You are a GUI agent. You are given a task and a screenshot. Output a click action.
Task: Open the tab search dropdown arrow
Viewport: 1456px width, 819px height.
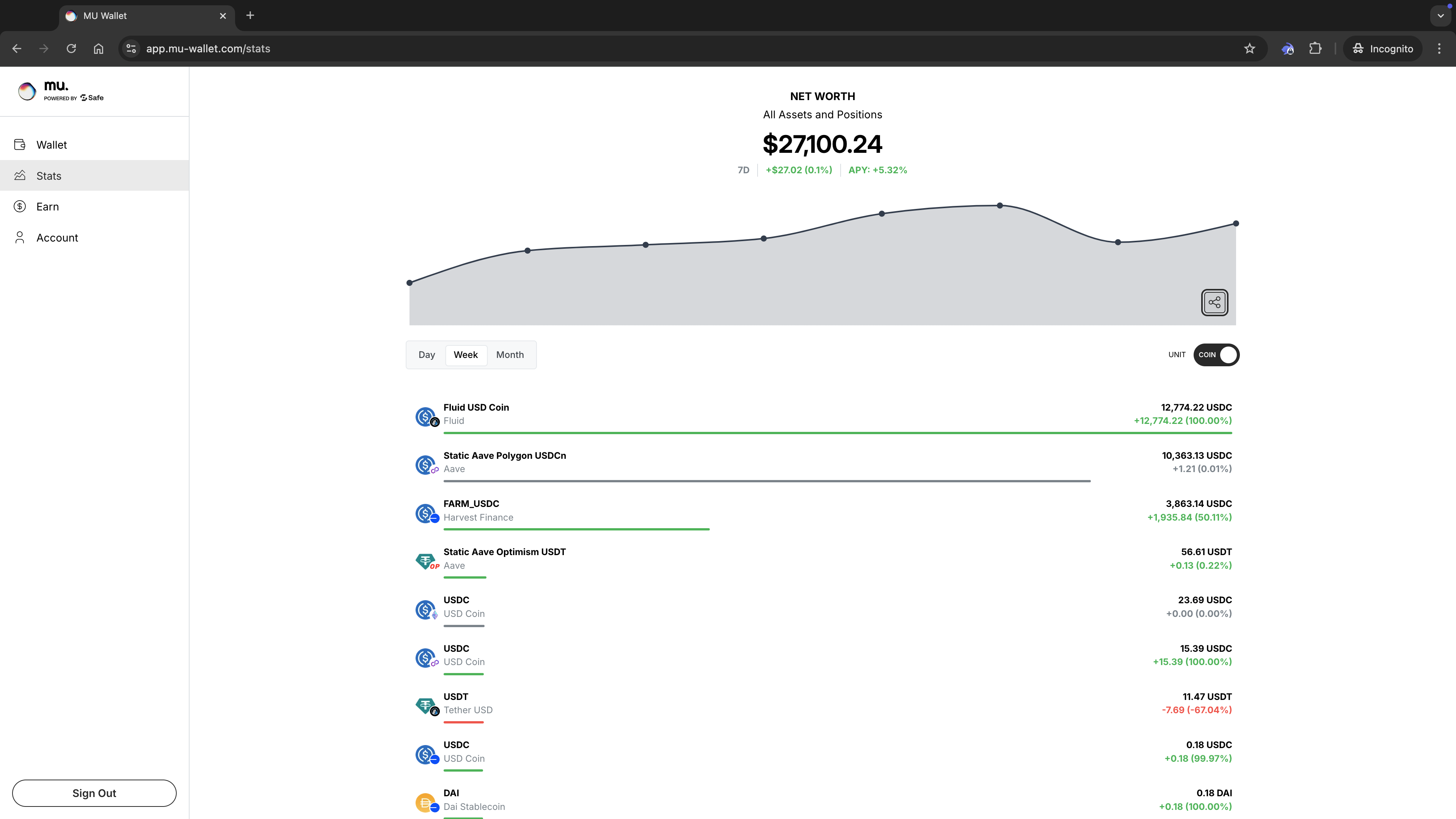point(1440,16)
